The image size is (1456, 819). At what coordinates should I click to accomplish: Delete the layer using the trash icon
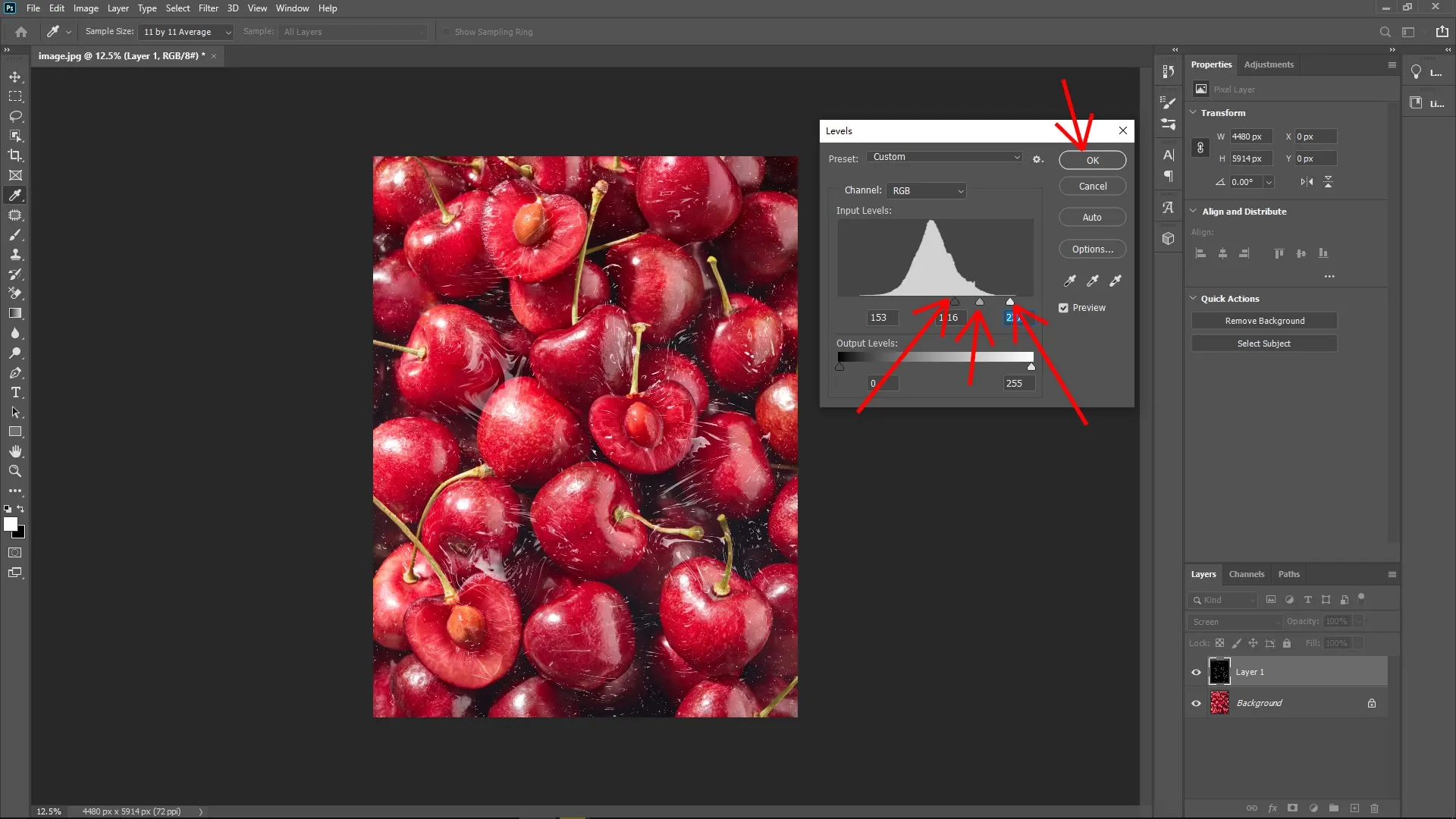point(1375,808)
